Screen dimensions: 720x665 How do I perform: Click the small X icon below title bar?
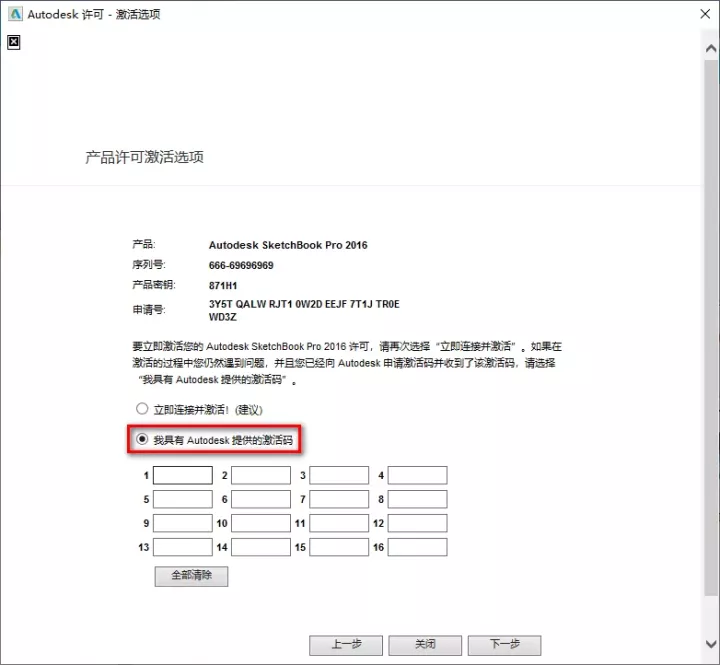click(13, 42)
